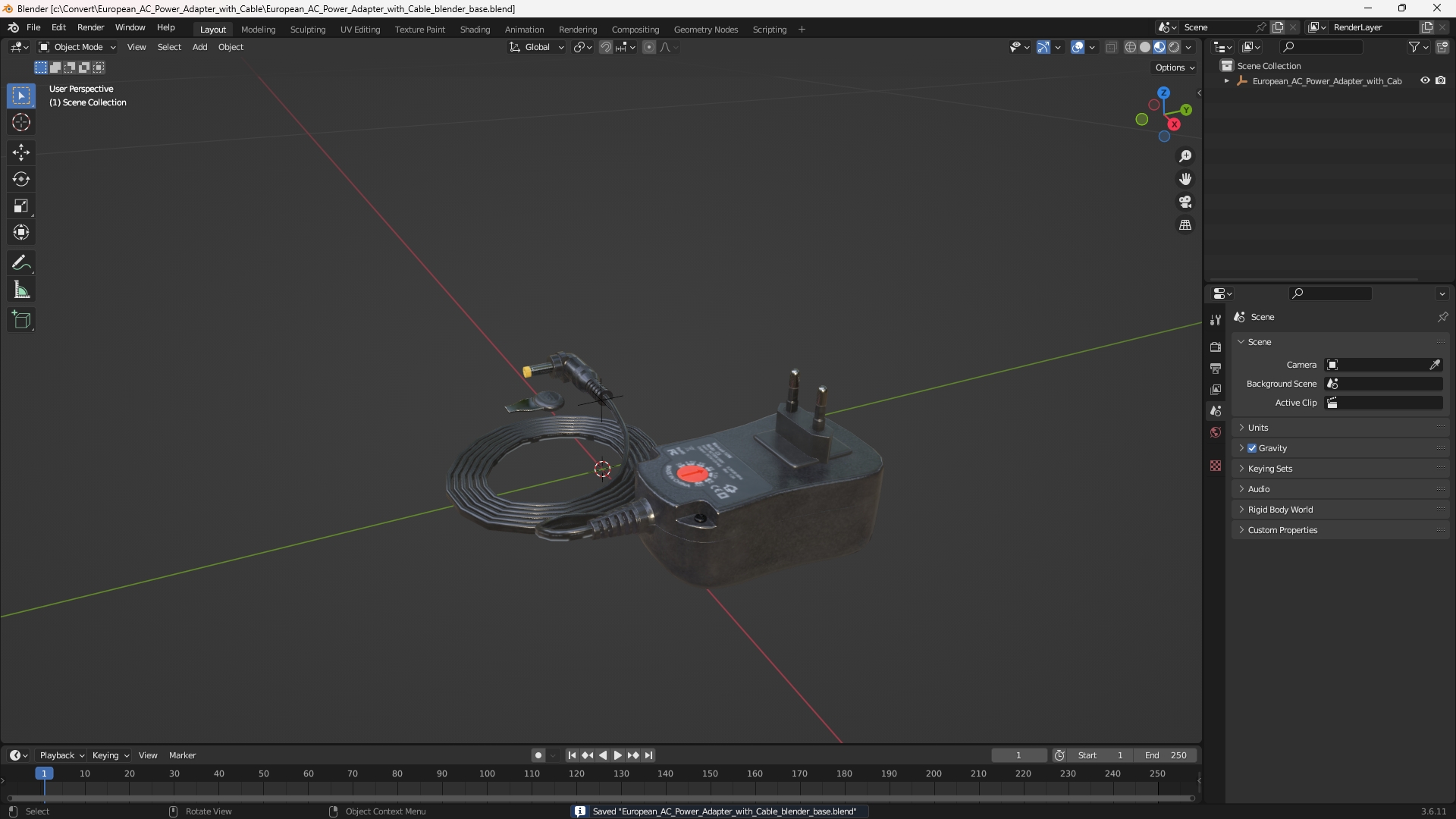Screen dimensions: 1456x819
Task: Toggle the Gravity checkbox
Action: pyautogui.click(x=1252, y=448)
